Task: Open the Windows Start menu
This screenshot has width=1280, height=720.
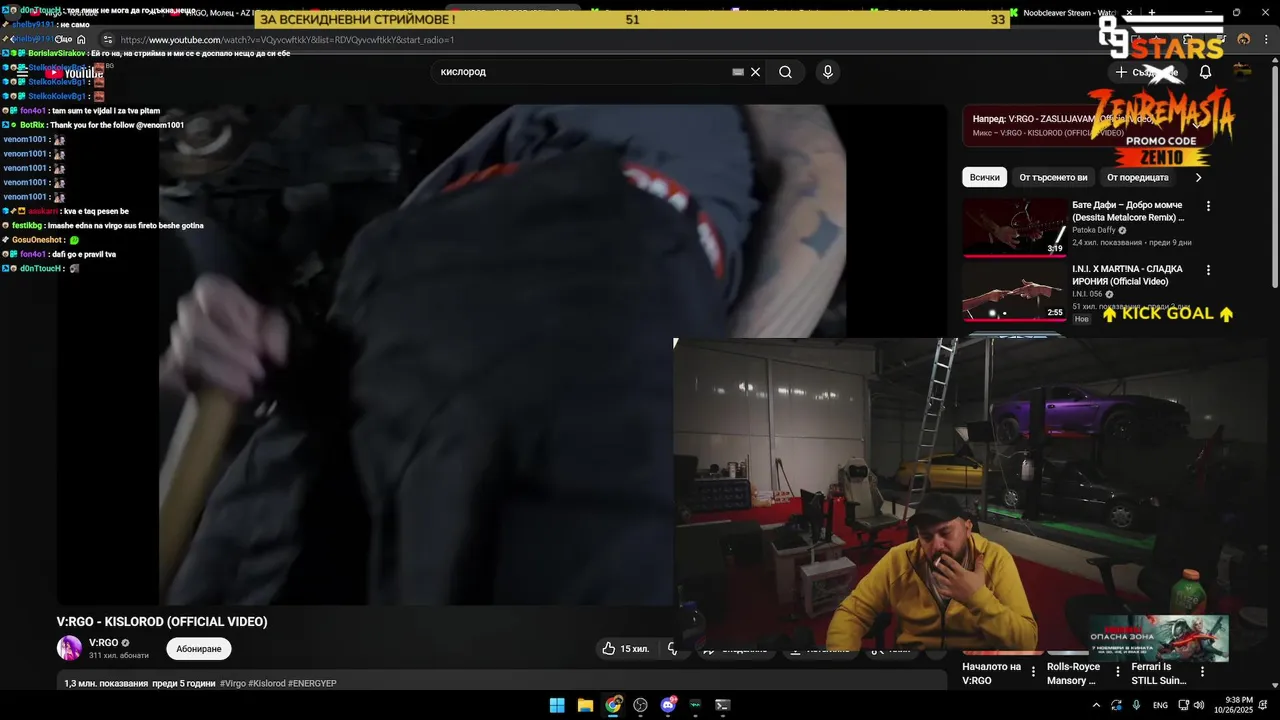Action: point(557,705)
